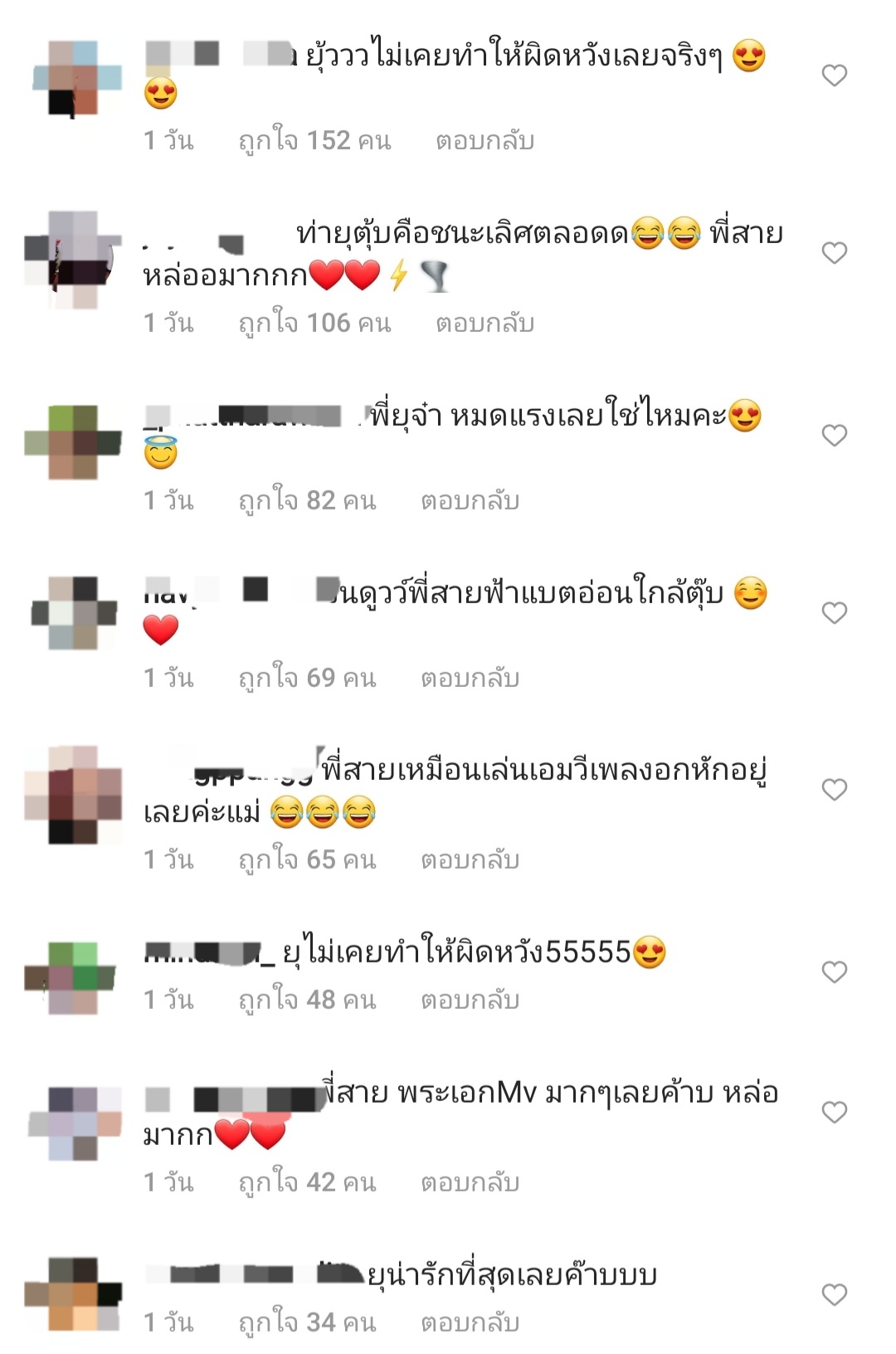Like the comment with 42 likes

(834, 1113)
